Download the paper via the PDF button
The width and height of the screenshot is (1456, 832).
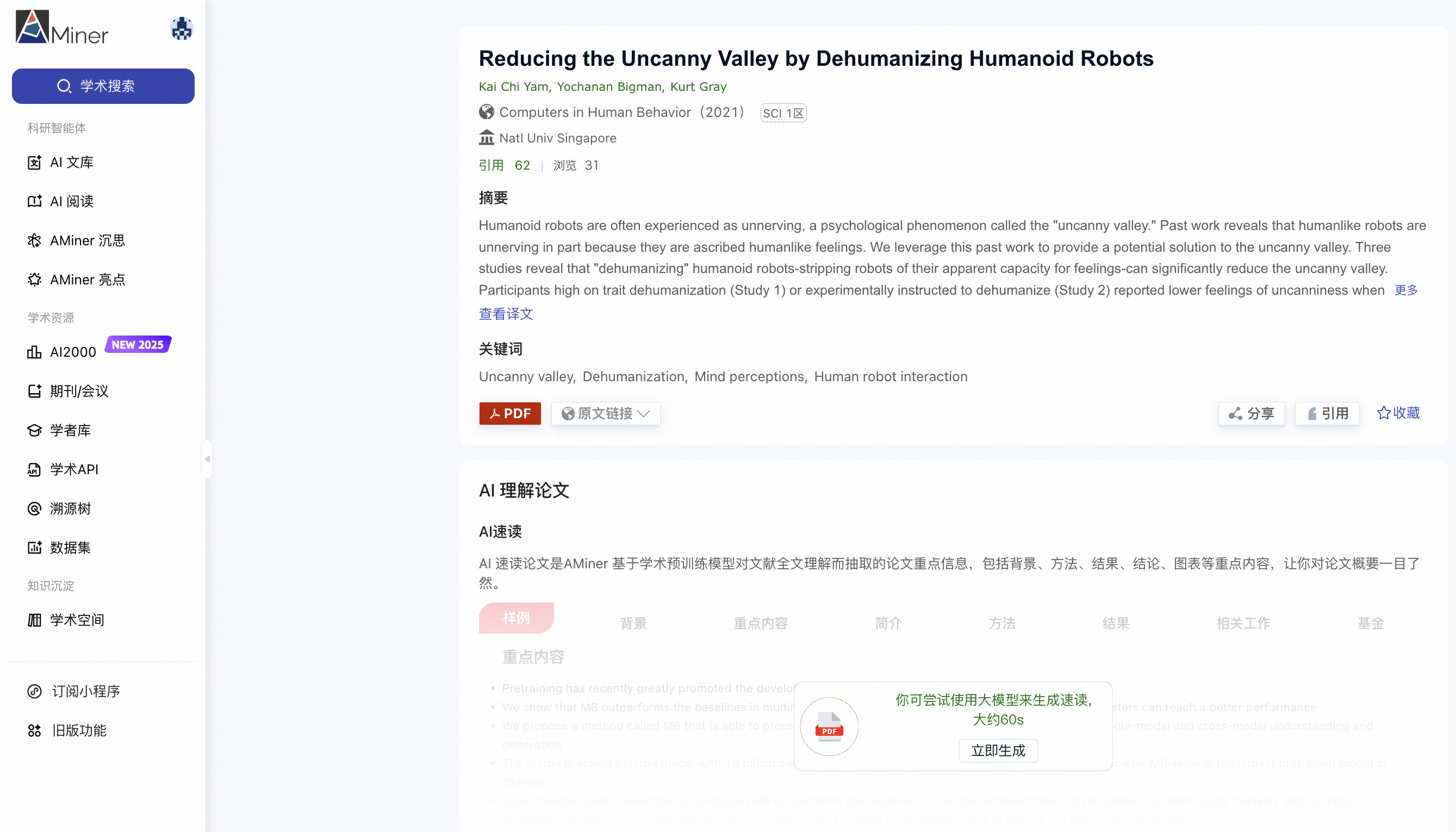pyautogui.click(x=509, y=413)
